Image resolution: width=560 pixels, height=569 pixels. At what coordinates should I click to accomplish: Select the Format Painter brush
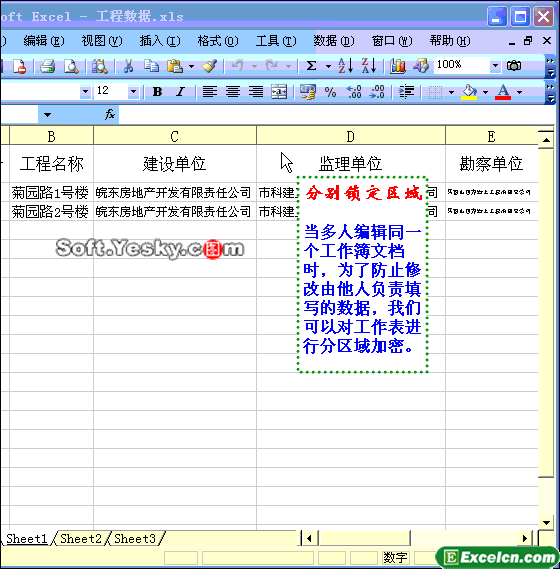[210, 66]
